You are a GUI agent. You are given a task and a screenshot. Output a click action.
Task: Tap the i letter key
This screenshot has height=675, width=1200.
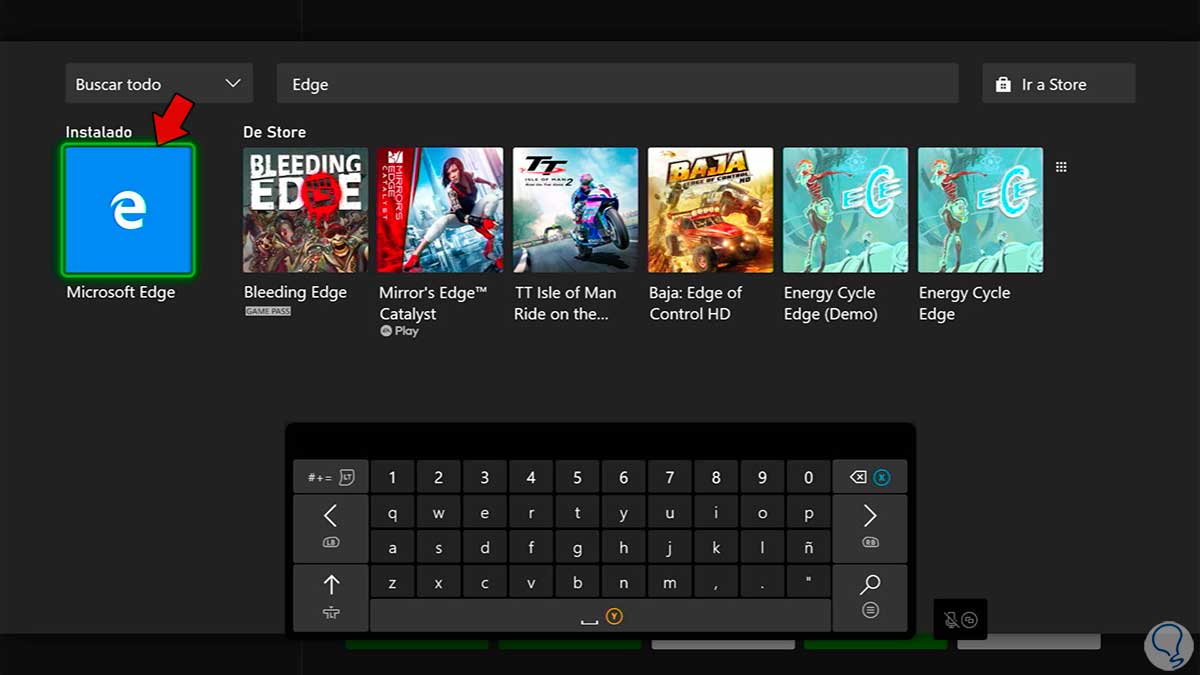pyautogui.click(x=716, y=513)
